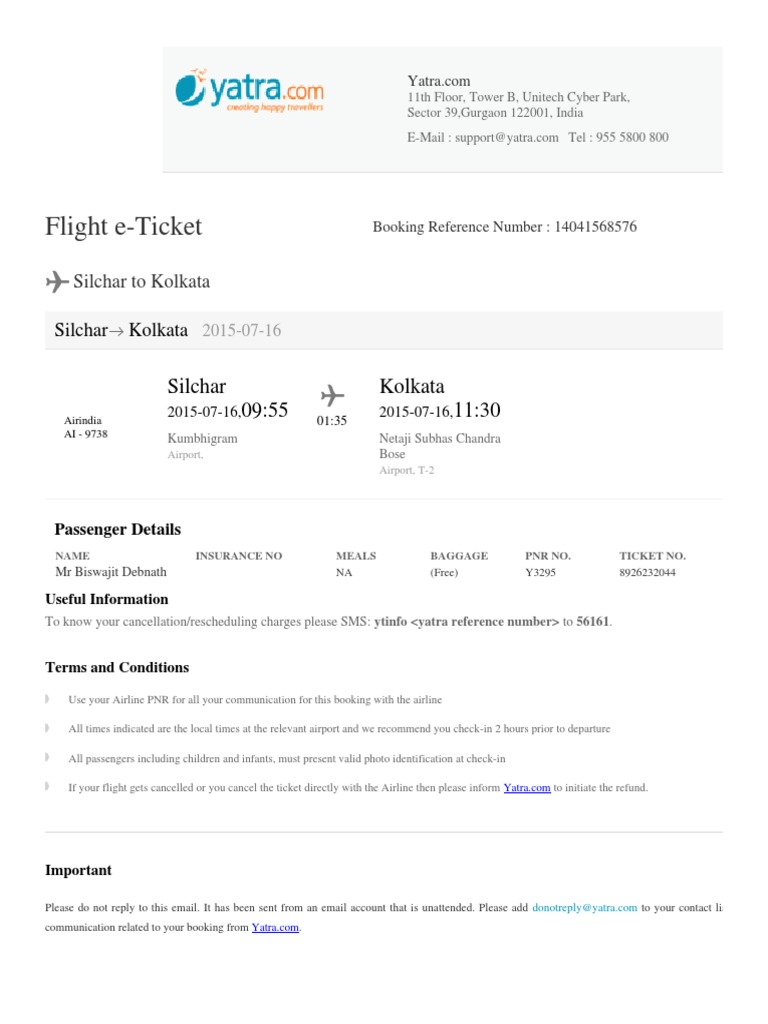This screenshot has height=1024, width=768.
Task: Click the bullet marker before 'Use your Airline PNR'
Action: point(48,700)
